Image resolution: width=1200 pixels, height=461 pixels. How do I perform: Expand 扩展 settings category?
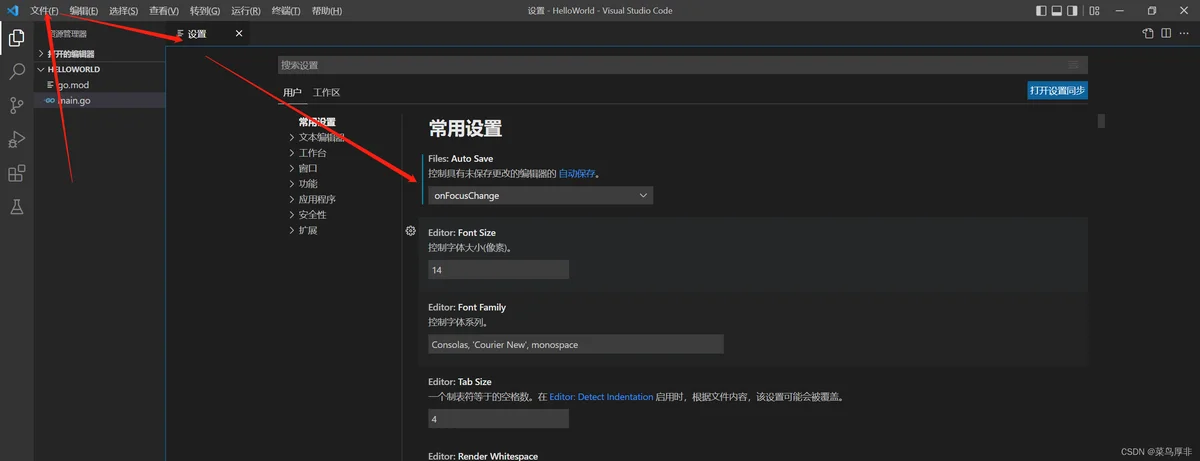click(x=303, y=230)
